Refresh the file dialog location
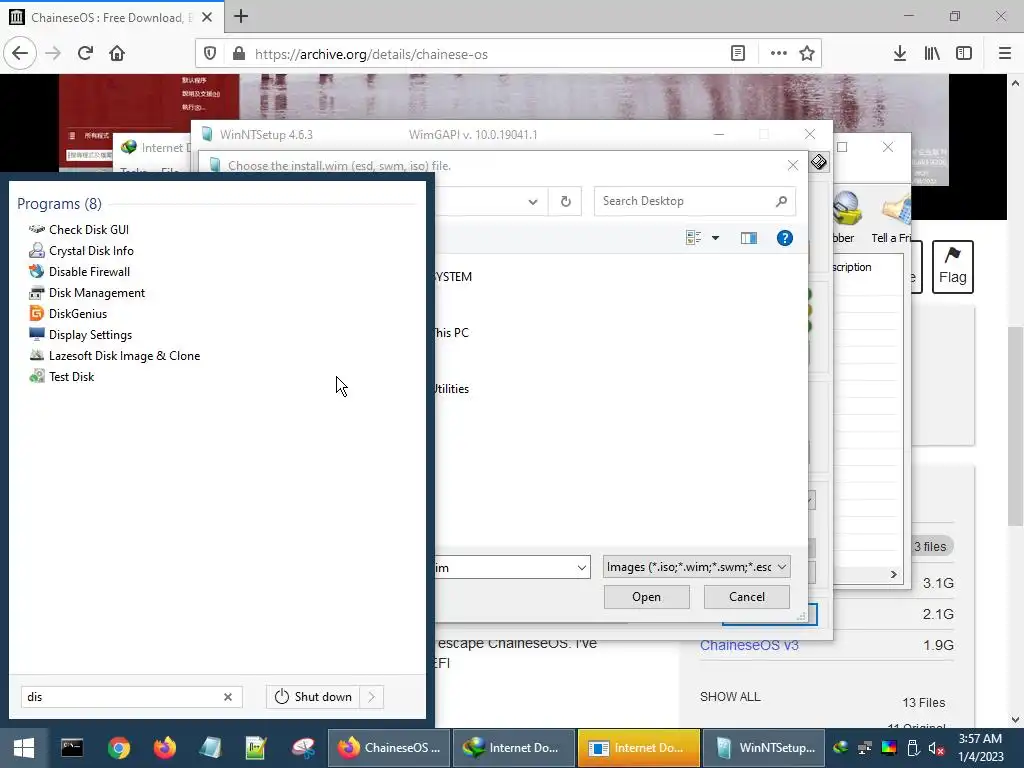This screenshot has width=1024, height=768. (566, 201)
